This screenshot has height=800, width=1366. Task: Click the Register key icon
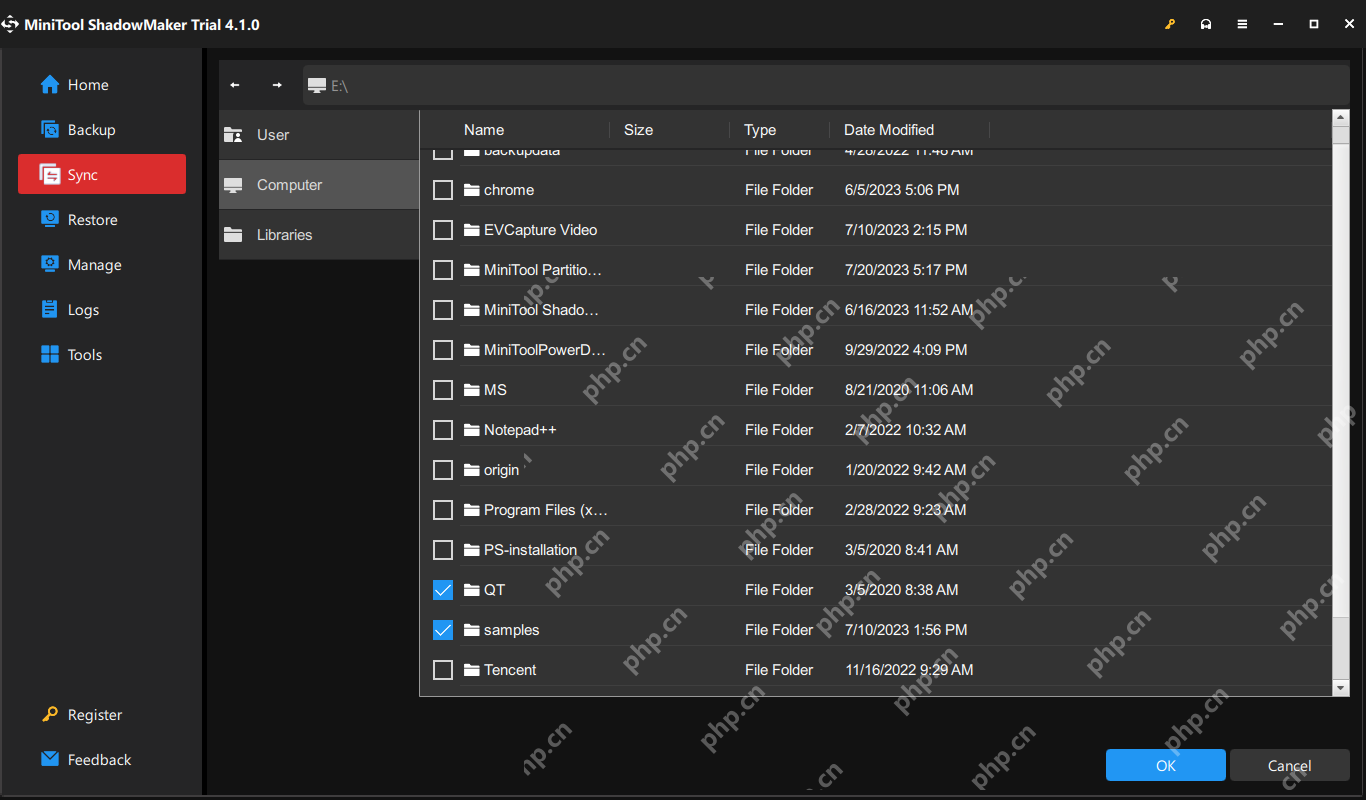(x=50, y=715)
